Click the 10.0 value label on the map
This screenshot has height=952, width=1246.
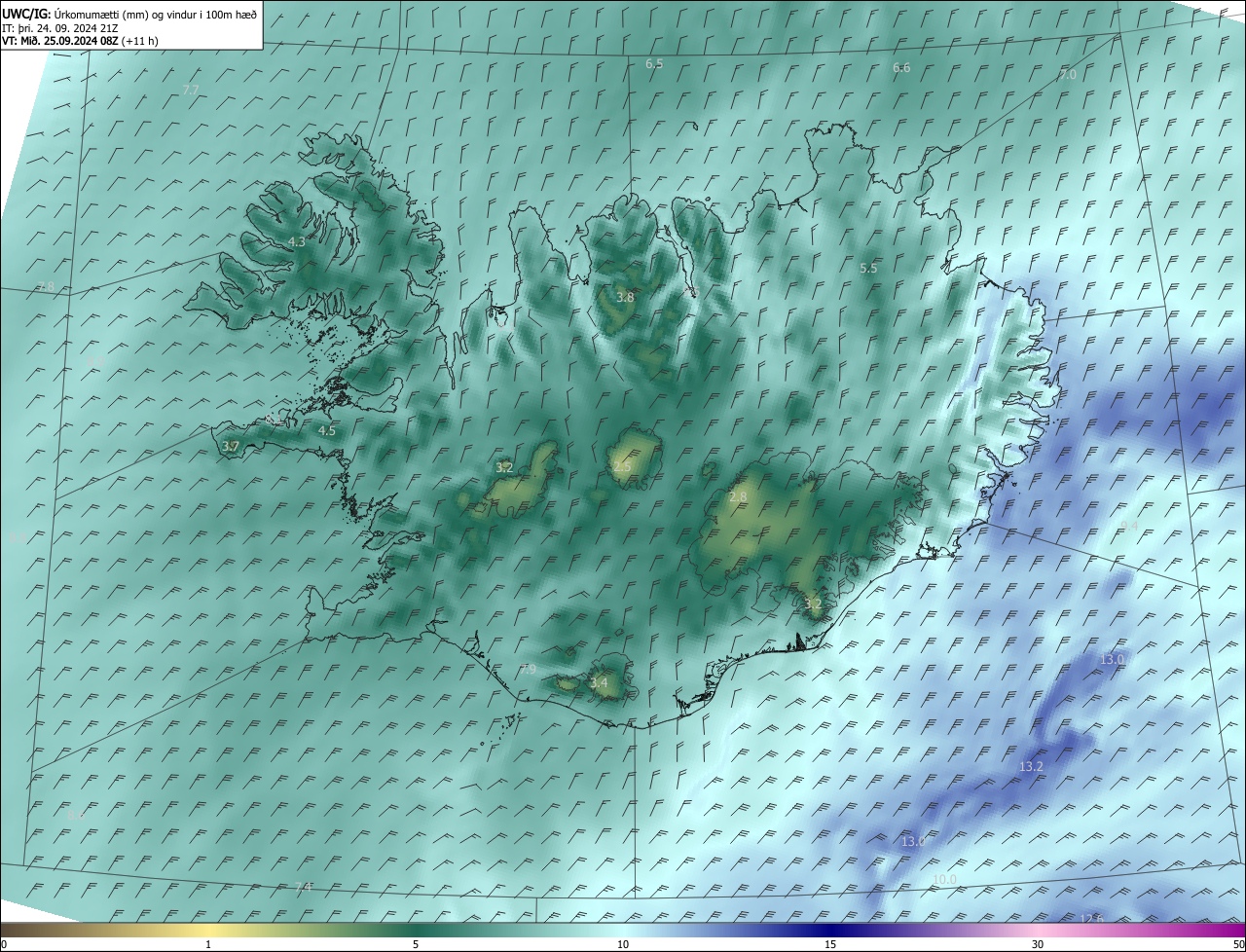(x=944, y=879)
